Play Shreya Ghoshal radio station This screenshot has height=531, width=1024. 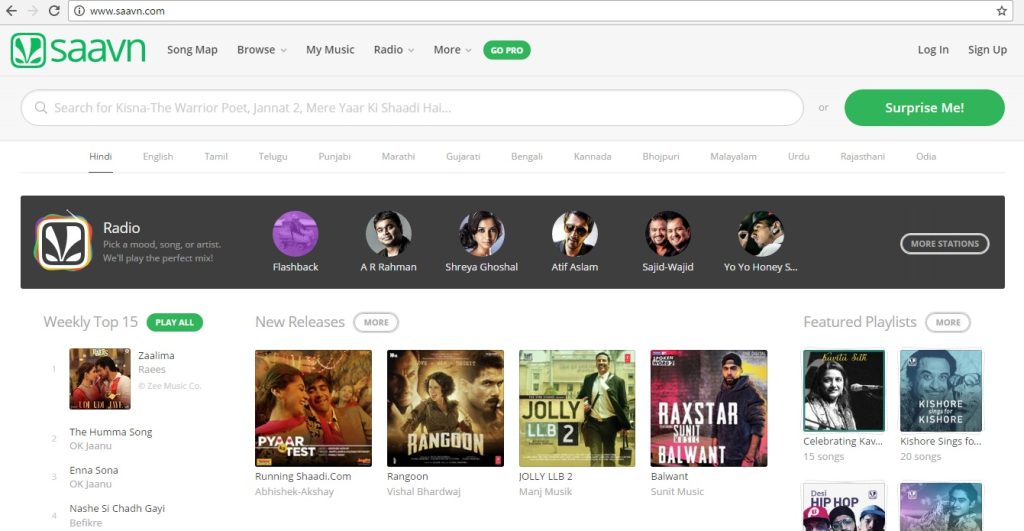pyautogui.click(x=481, y=233)
